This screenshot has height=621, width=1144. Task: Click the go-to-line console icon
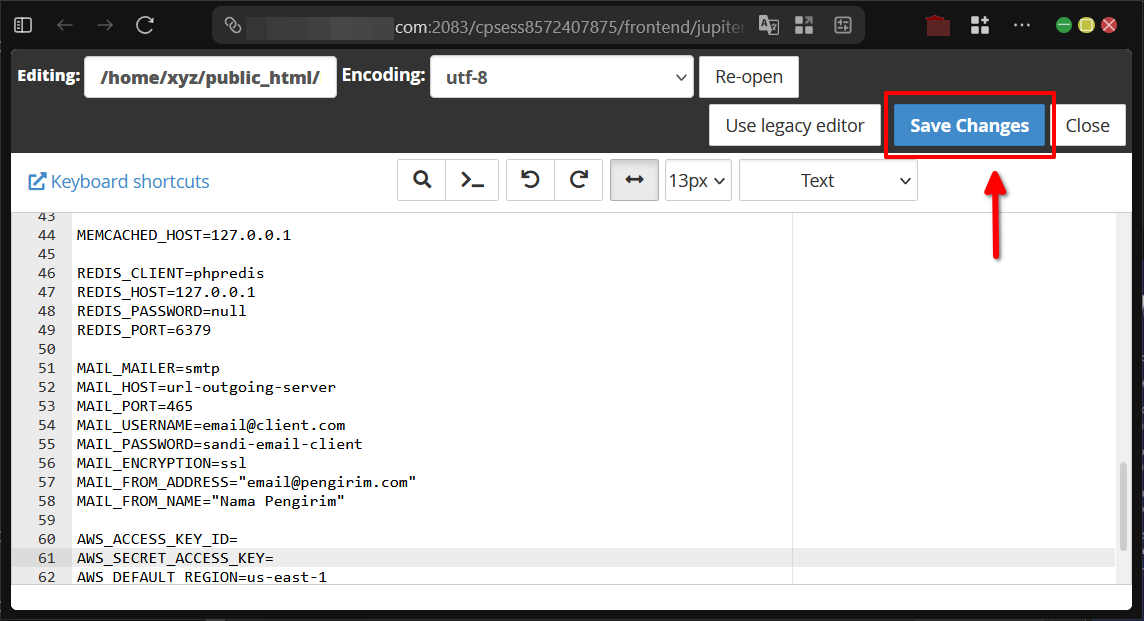click(x=471, y=180)
